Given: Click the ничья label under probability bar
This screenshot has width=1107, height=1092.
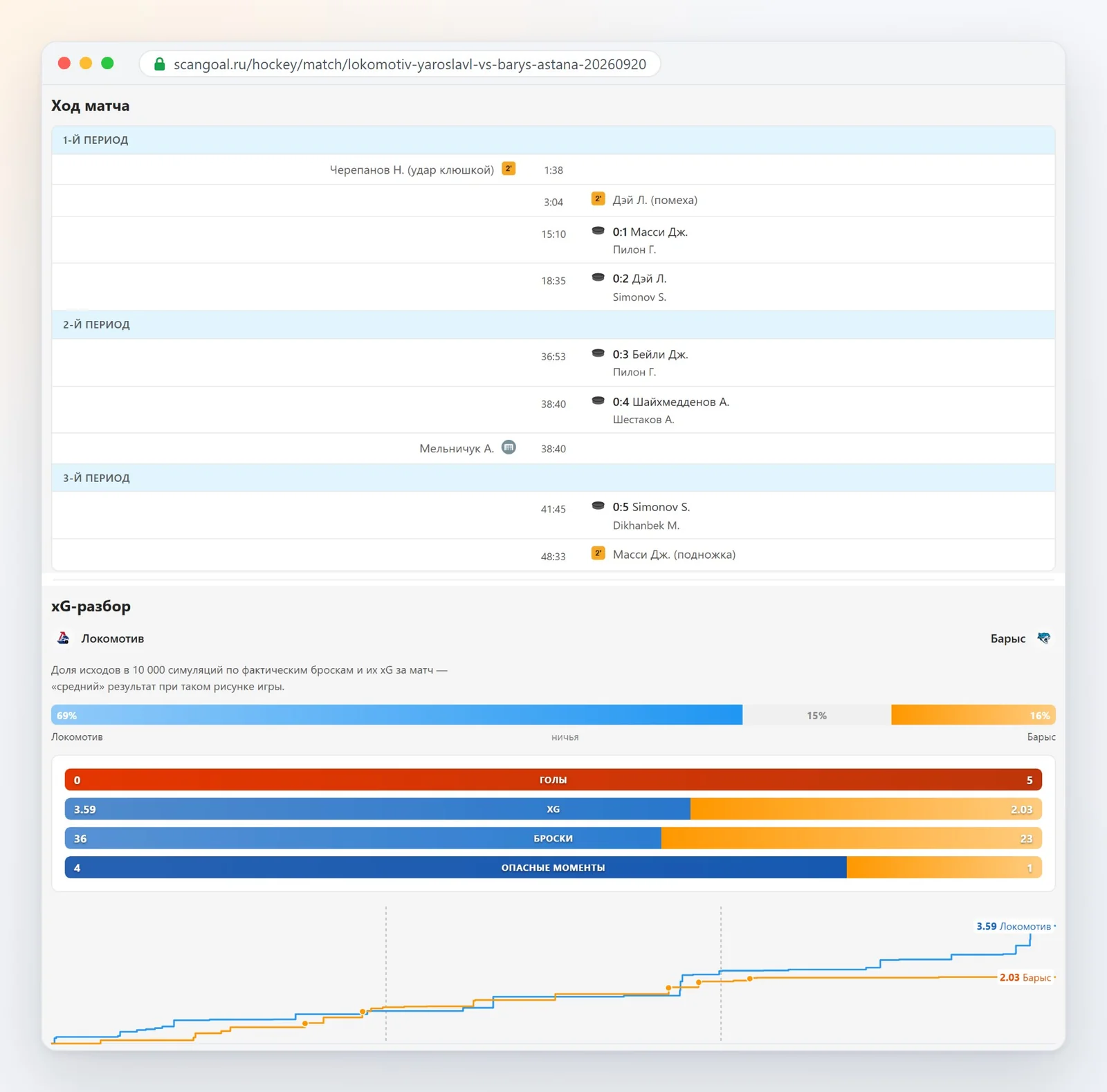Looking at the screenshot, I should tap(565, 737).
